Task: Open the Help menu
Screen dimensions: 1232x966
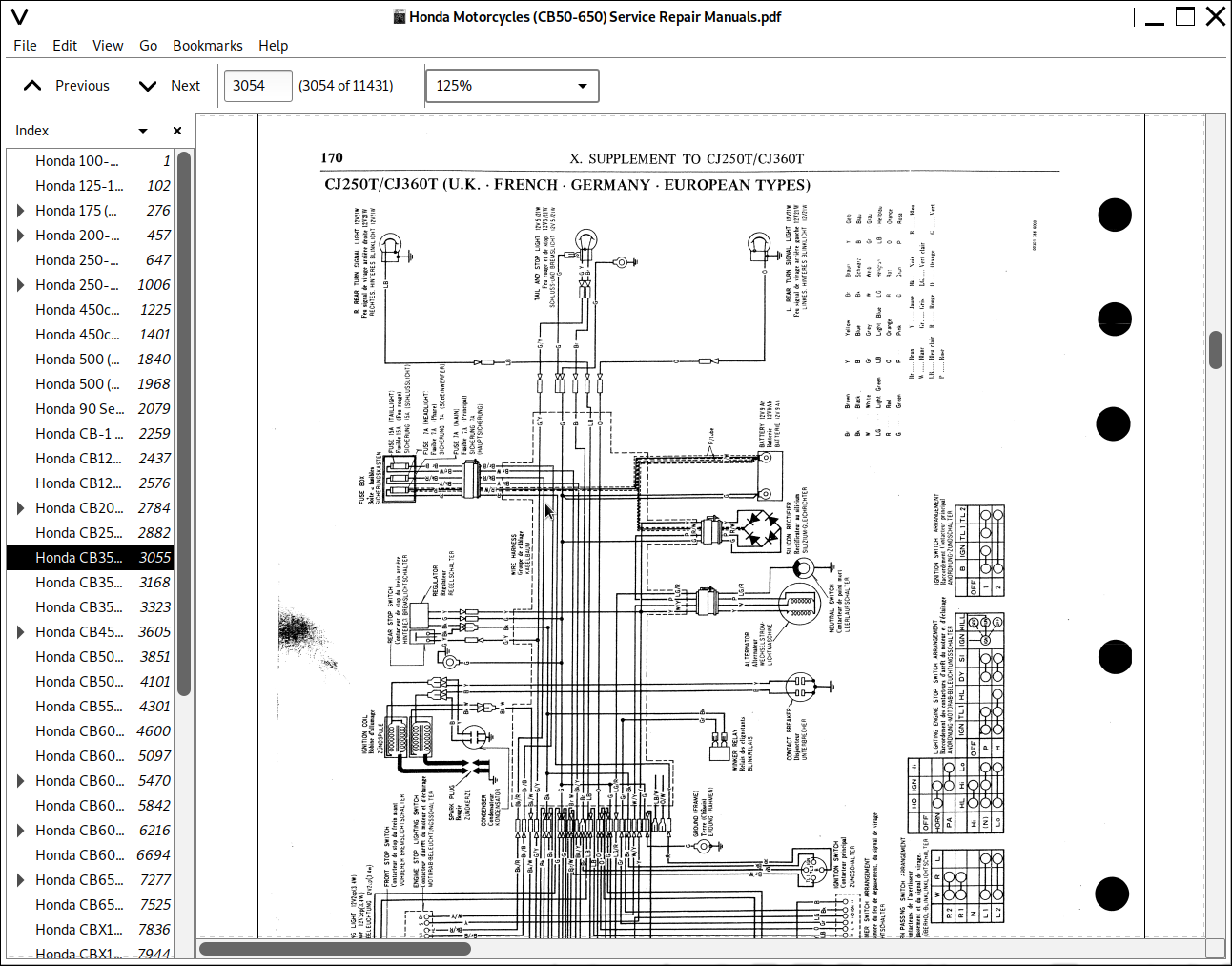Action: [273, 45]
